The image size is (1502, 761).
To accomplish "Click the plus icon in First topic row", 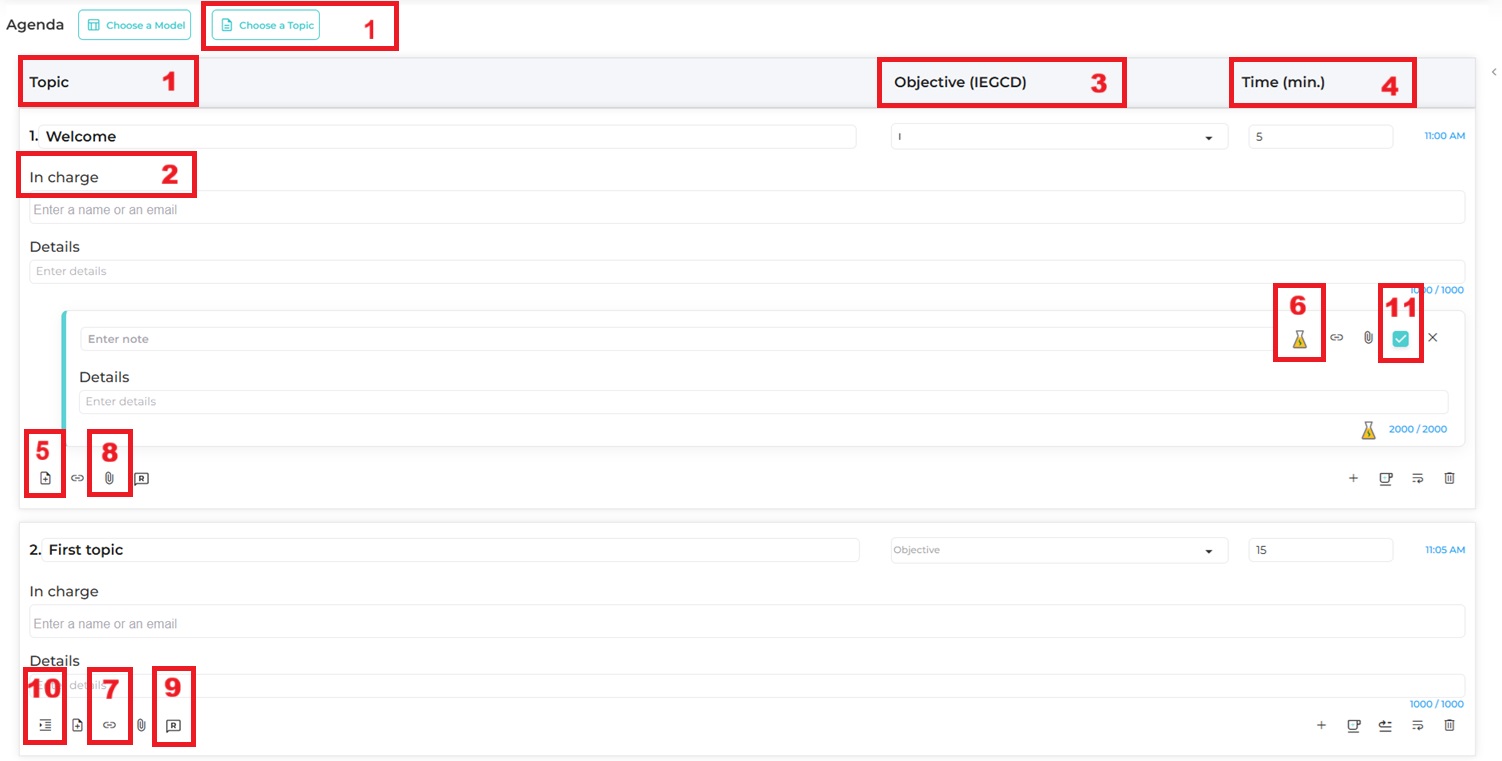I will pos(1321,725).
